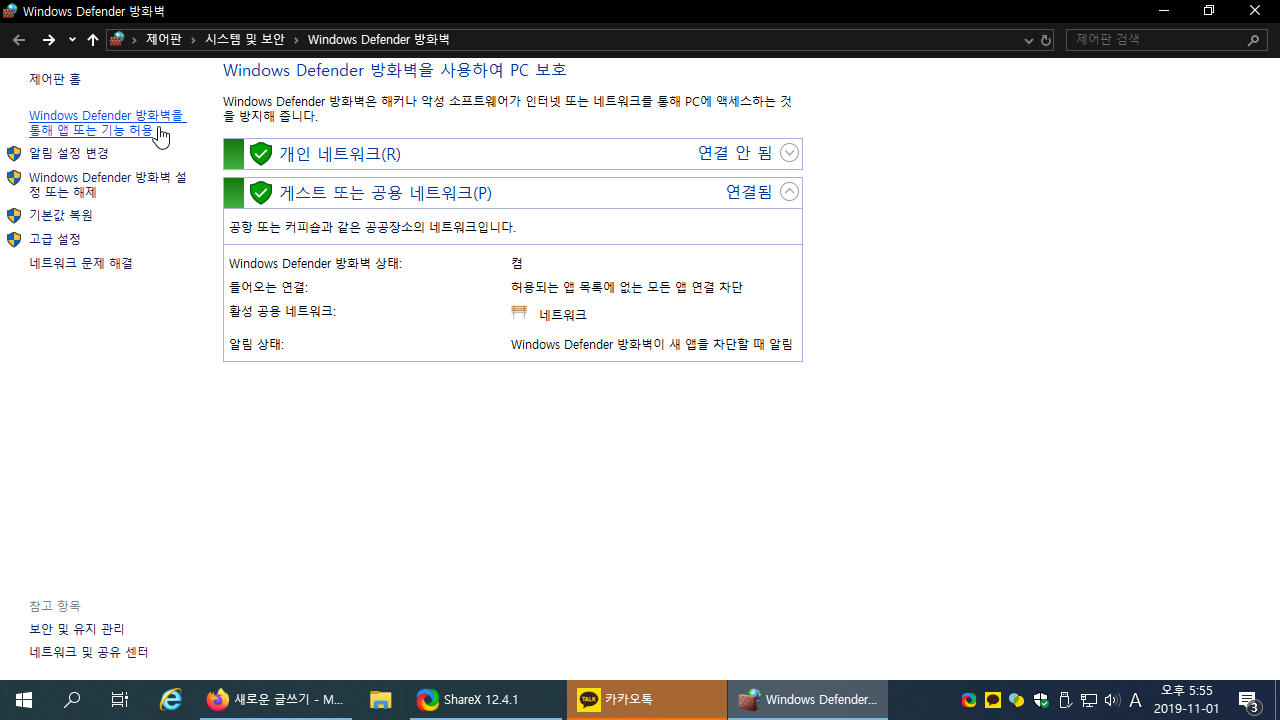Screen dimensions: 1280x720
Task: Click the 시스템 및 보안 breadcrumb
Action: click(245, 40)
